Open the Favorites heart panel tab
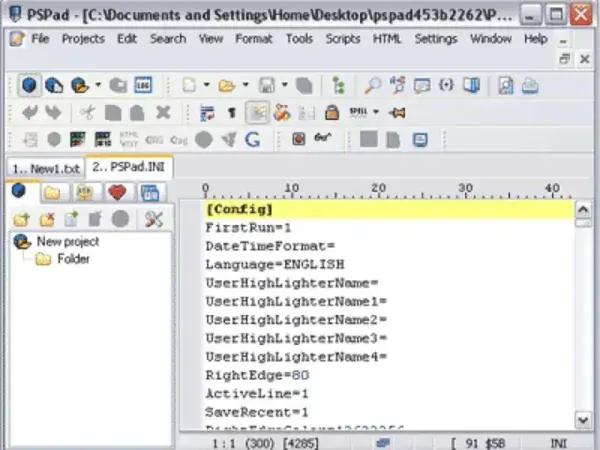The image size is (600, 450). pos(118,192)
